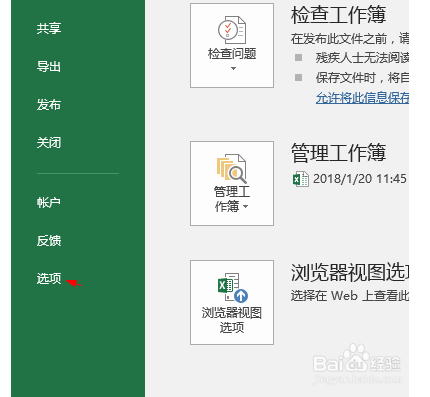The image size is (430, 397).
Task: Click the 保存文件时 bullet text
Action: pyautogui.click(x=362, y=78)
